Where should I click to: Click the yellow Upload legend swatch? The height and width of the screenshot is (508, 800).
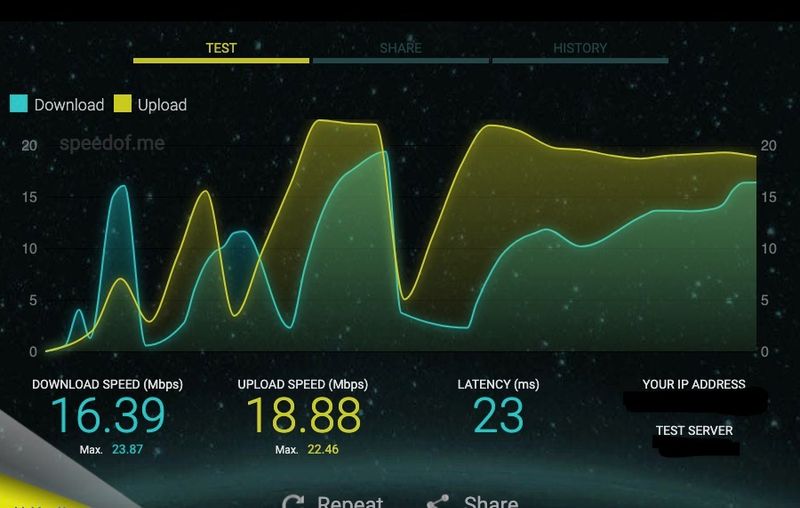coord(123,104)
